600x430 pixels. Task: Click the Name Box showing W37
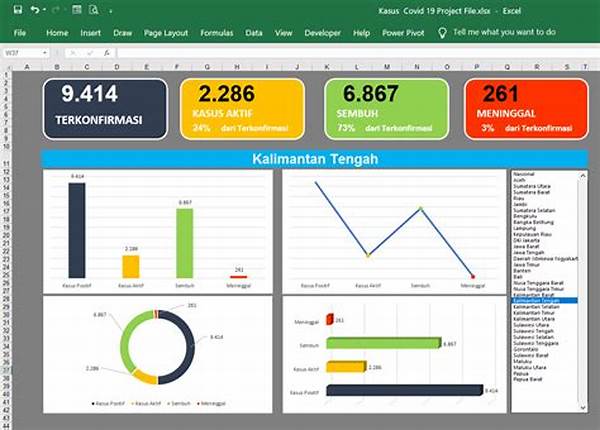tap(22, 51)
